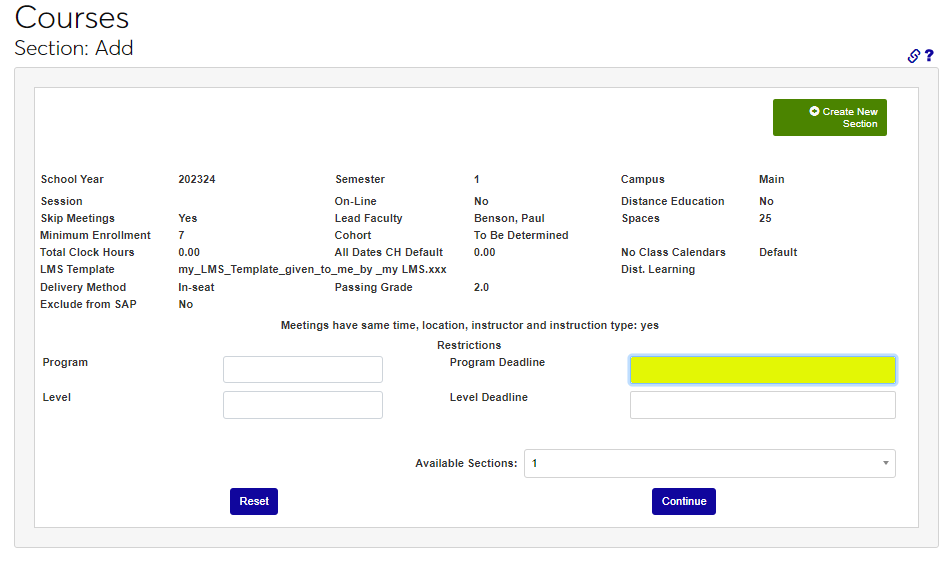Click the Program input field
Screen dimensions: 952x563
(x=302, y=369)
